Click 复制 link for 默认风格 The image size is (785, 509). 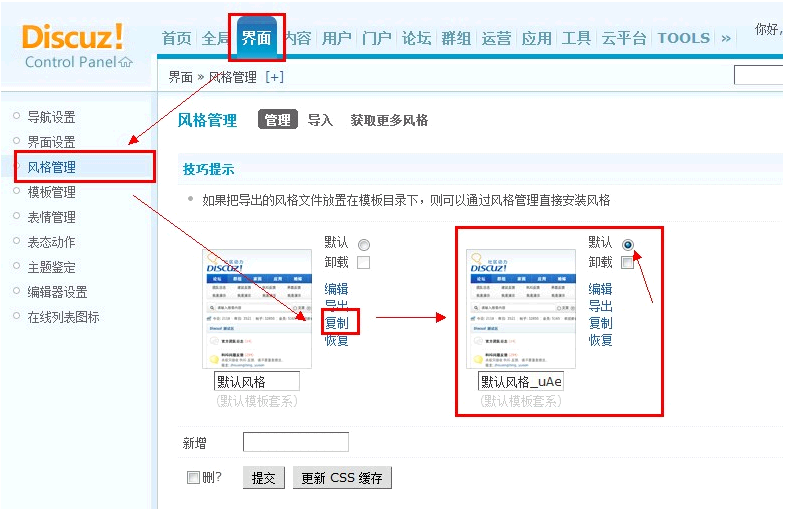[336, 323]
